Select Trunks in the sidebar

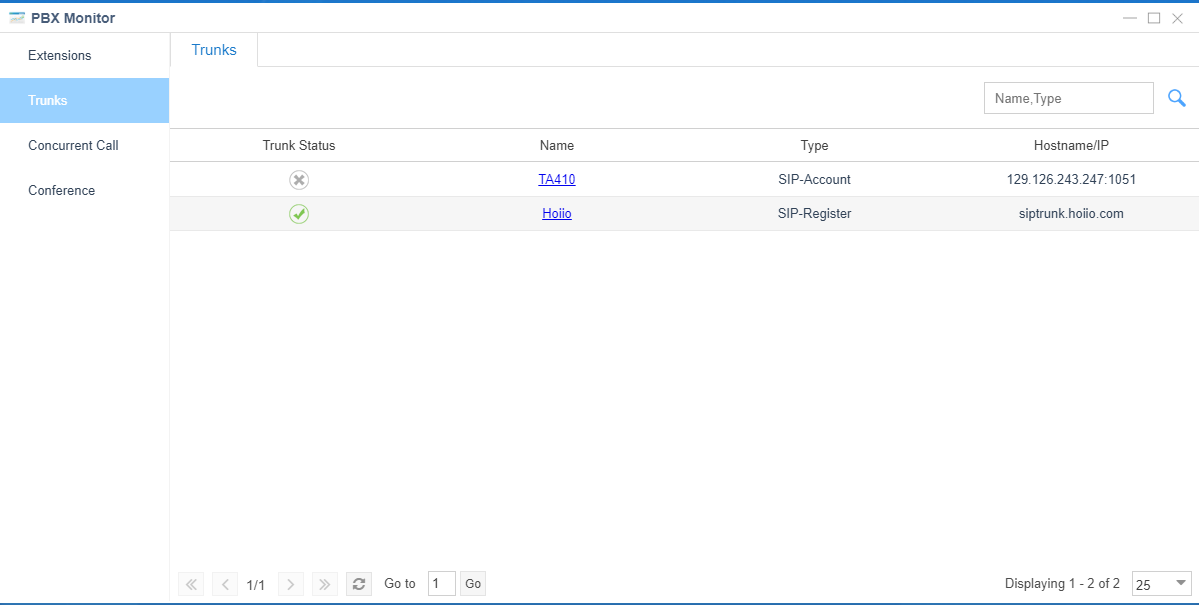(84, 100)
